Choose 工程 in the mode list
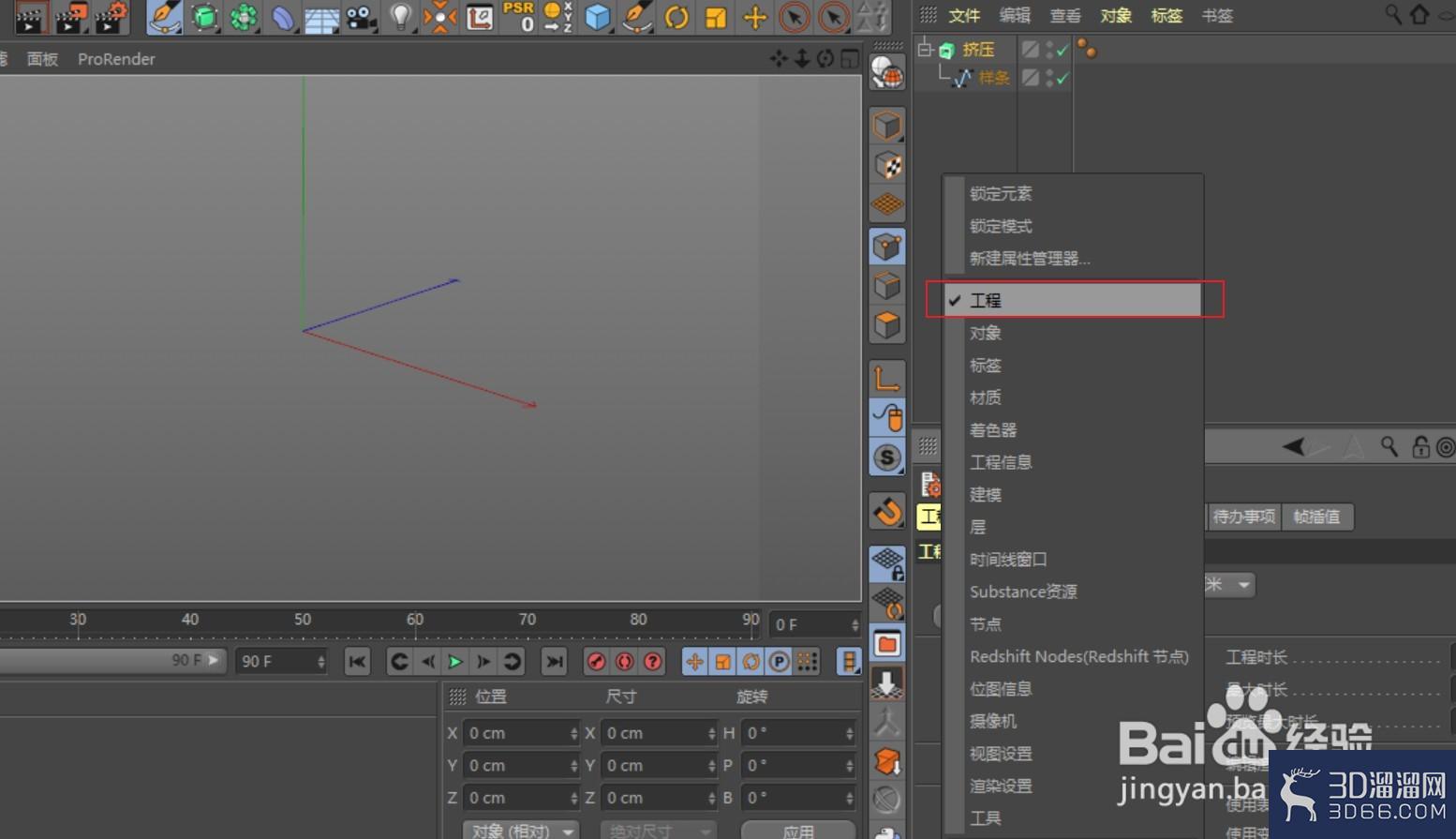The image size is (1456, 839). point(1073,300)
